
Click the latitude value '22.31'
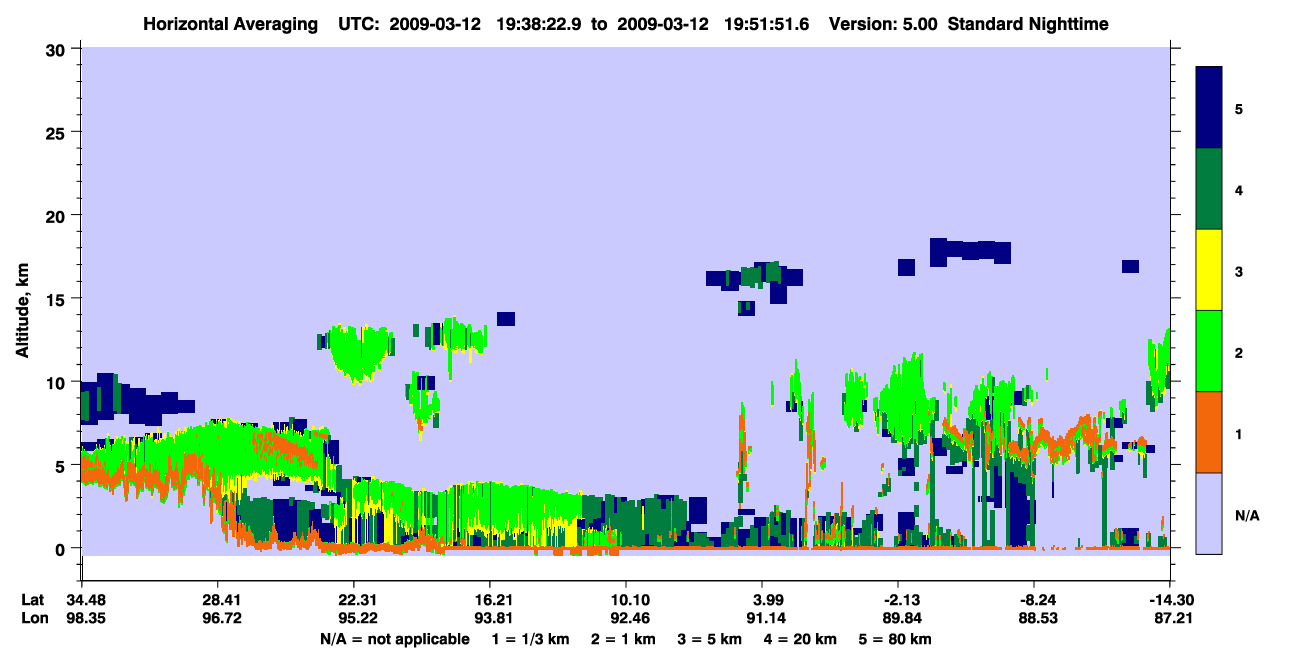353,600
